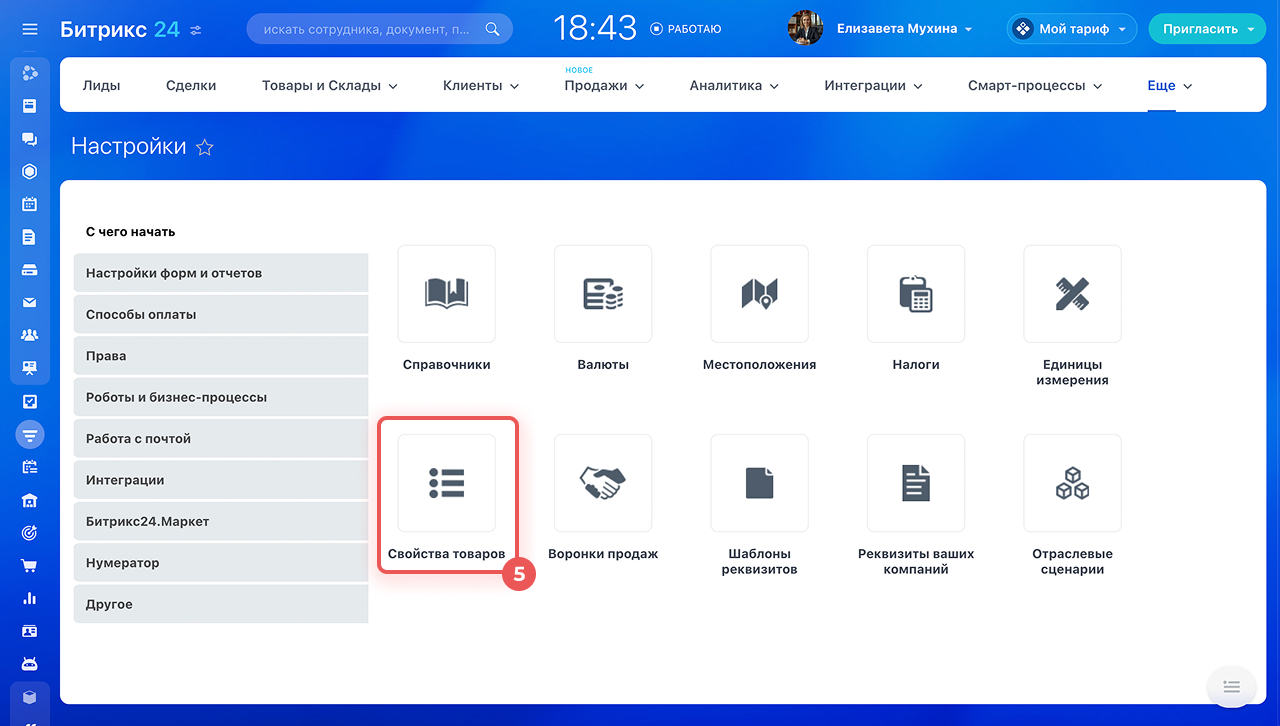The width and height of the screenshot is (1280, 726).
Task: Open the hexagon sidebar icon
Action: click(30, 171)
